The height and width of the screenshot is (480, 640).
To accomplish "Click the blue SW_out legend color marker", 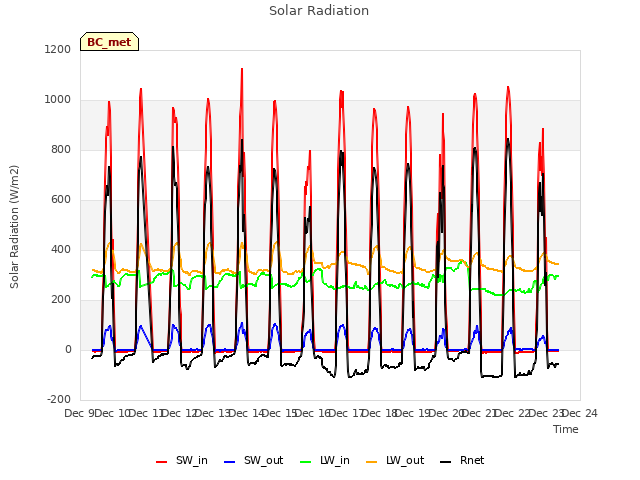I will (230, 462).
